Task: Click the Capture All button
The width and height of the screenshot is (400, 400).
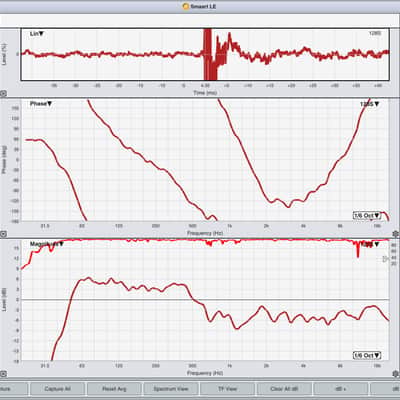Action: [57, 389]
